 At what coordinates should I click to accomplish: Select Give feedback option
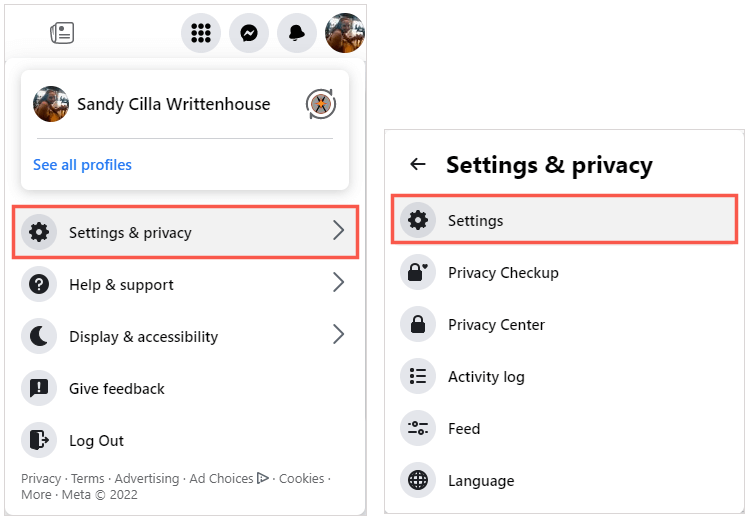(116, 389)
